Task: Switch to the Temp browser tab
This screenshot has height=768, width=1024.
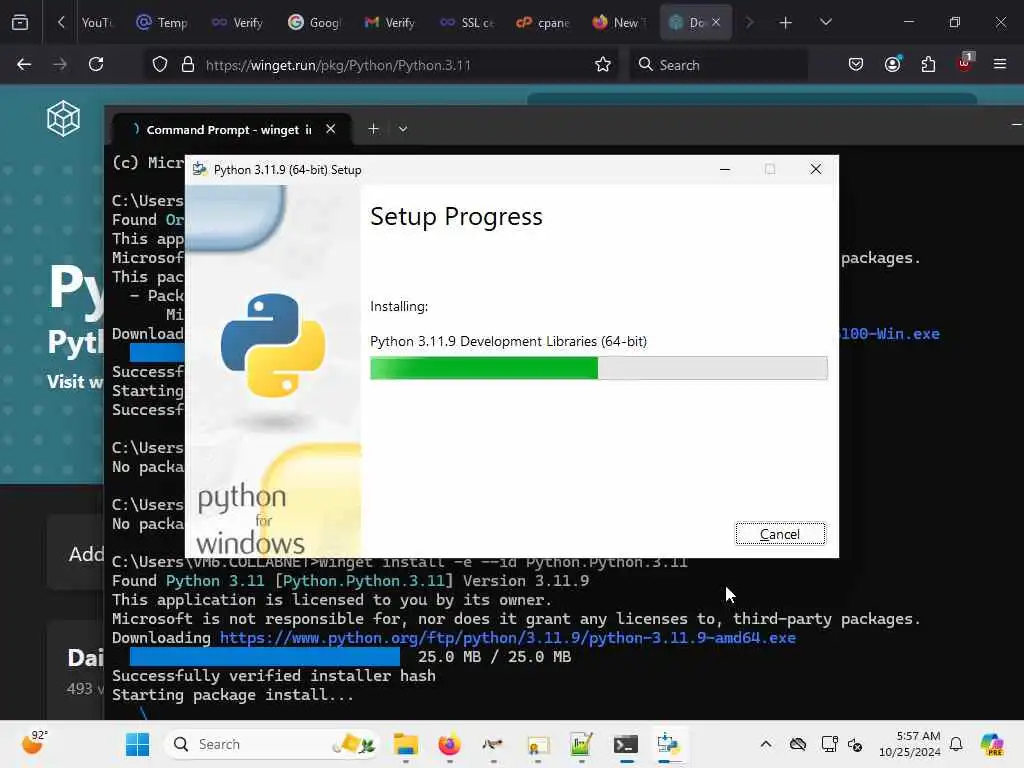Action: (x=162, y=23)
